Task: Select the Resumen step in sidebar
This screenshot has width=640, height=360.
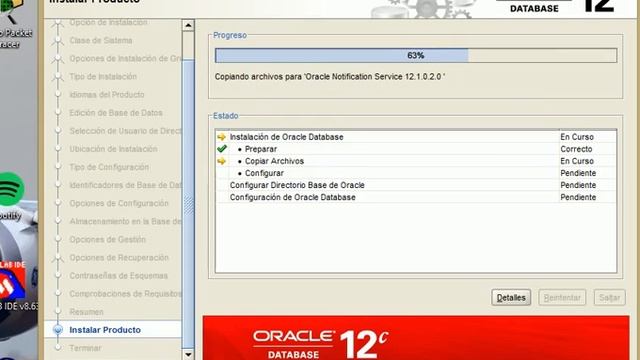Action: click(86, 312)
